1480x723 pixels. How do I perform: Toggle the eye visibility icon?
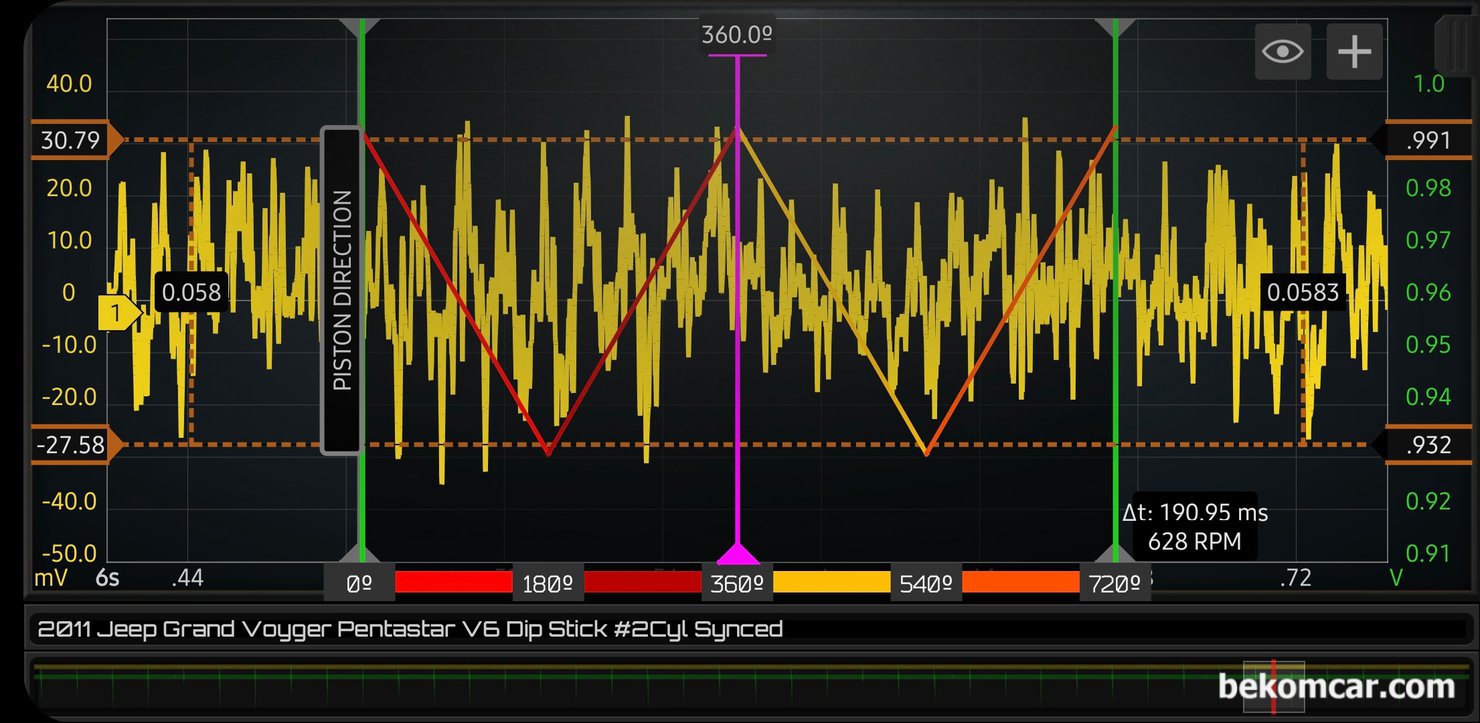1283,51
